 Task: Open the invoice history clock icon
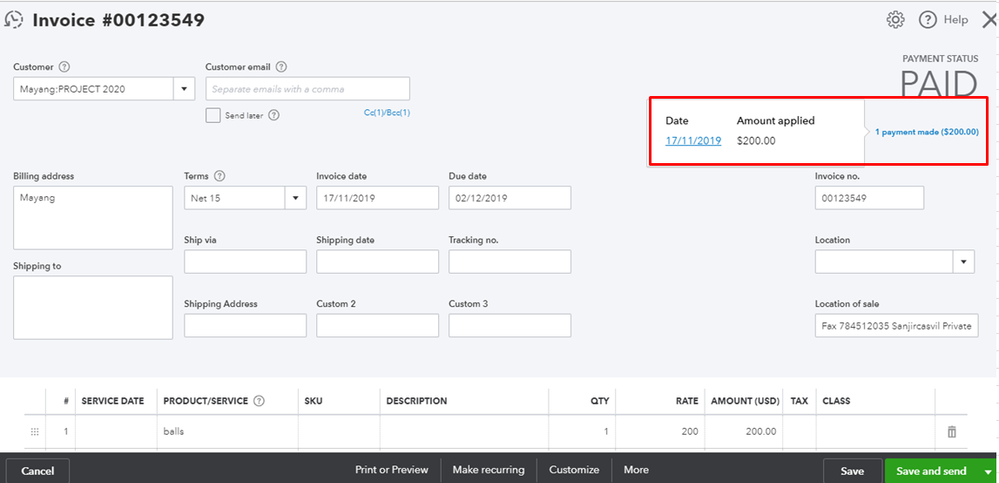(x=14, y=20)
